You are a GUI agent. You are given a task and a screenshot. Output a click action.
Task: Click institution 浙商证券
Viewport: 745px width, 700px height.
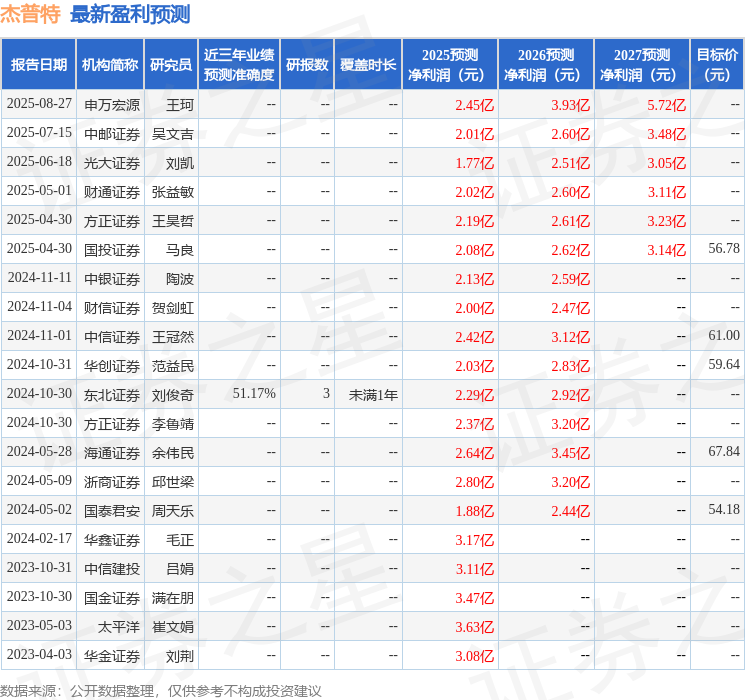pos(112,482)
